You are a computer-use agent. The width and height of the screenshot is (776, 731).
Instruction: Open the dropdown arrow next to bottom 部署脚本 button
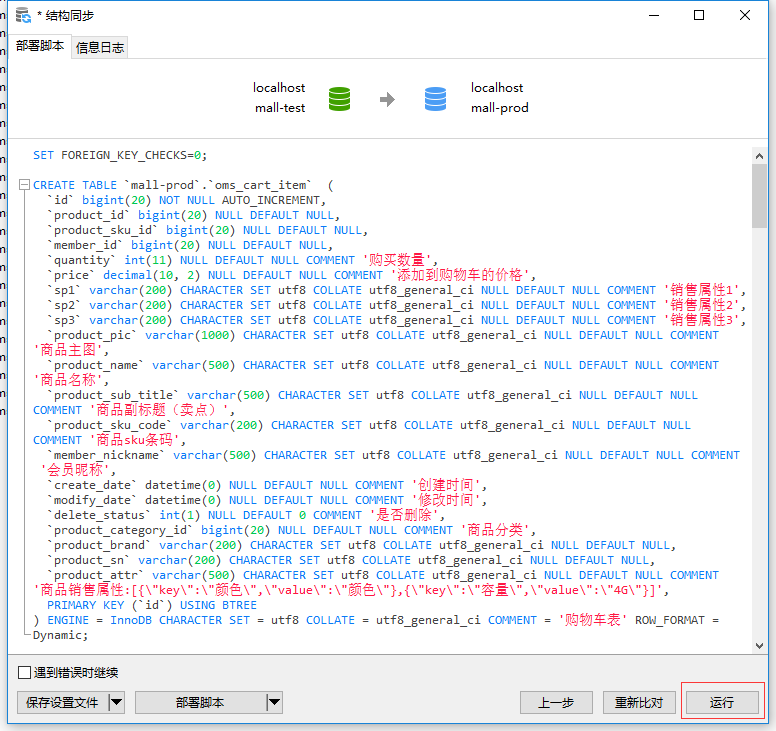274,703
